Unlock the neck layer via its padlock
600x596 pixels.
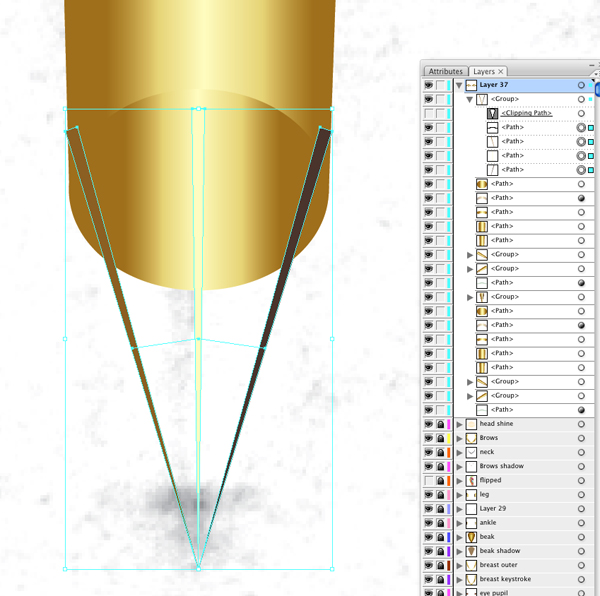(440, 453)
